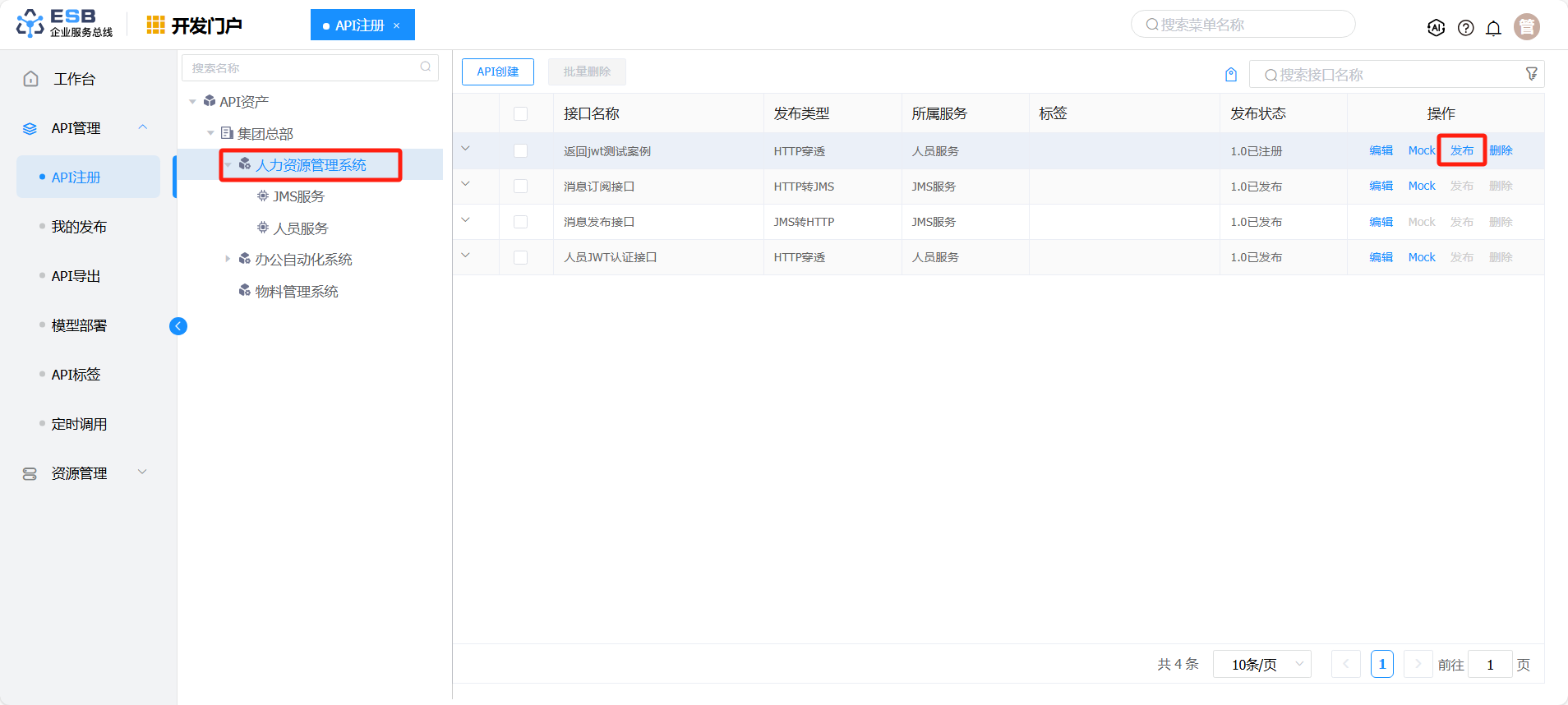
Task: Open the notification bell
Action: click(1493, 28)
